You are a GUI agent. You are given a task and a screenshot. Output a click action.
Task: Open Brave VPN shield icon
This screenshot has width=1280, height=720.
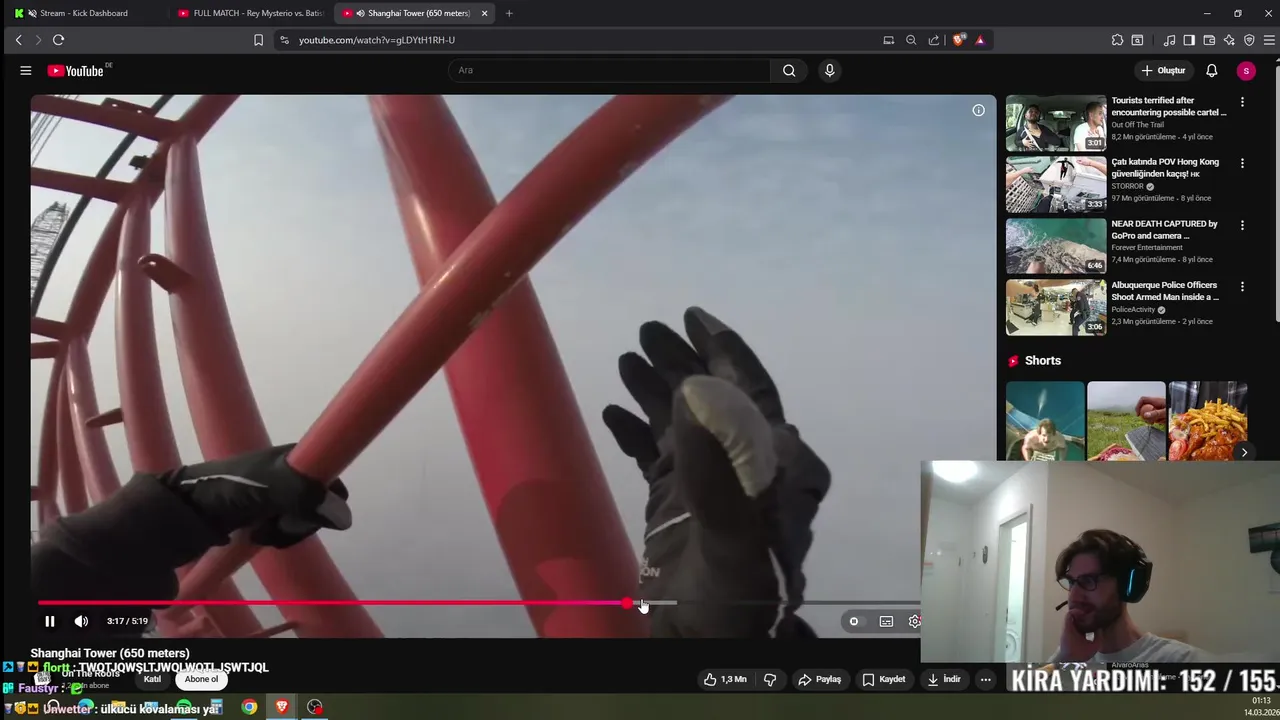[x=1249, y=40]
